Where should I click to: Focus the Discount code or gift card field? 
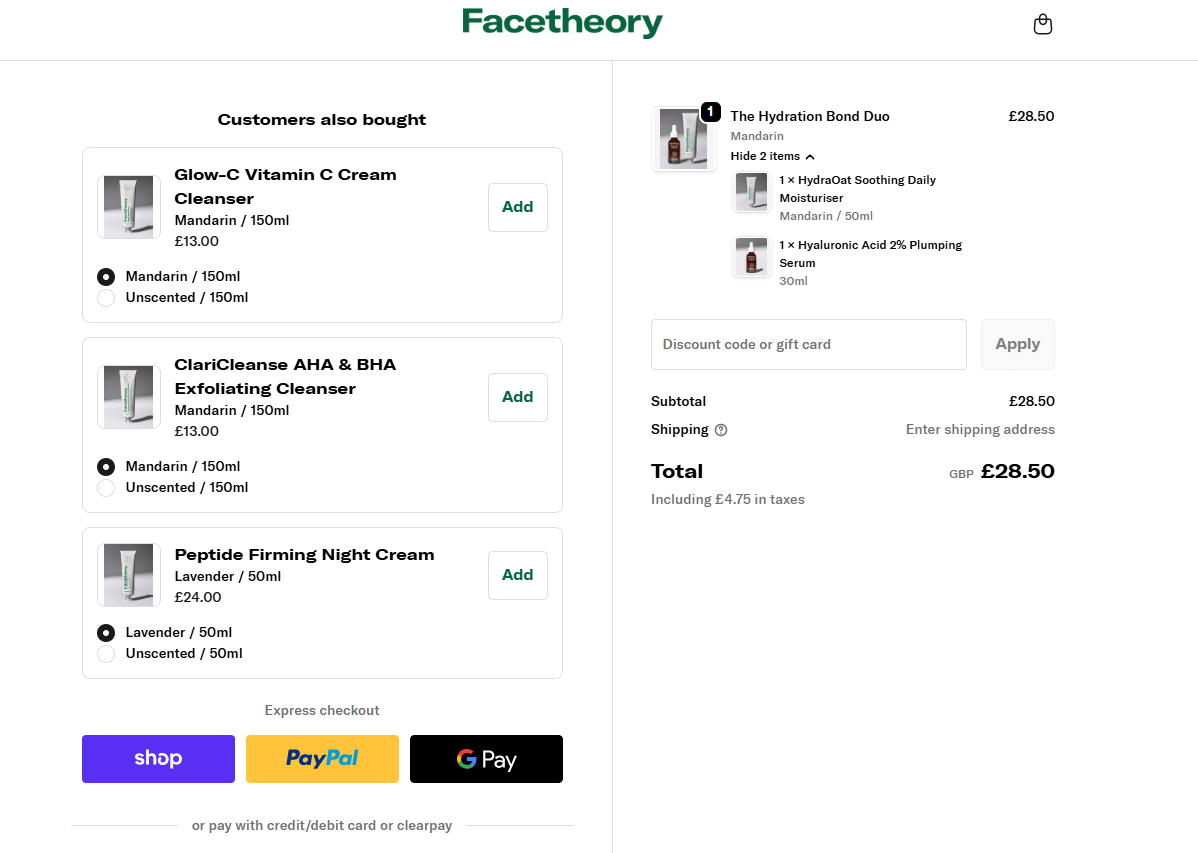pyautogui.click(x=808, y=345)
